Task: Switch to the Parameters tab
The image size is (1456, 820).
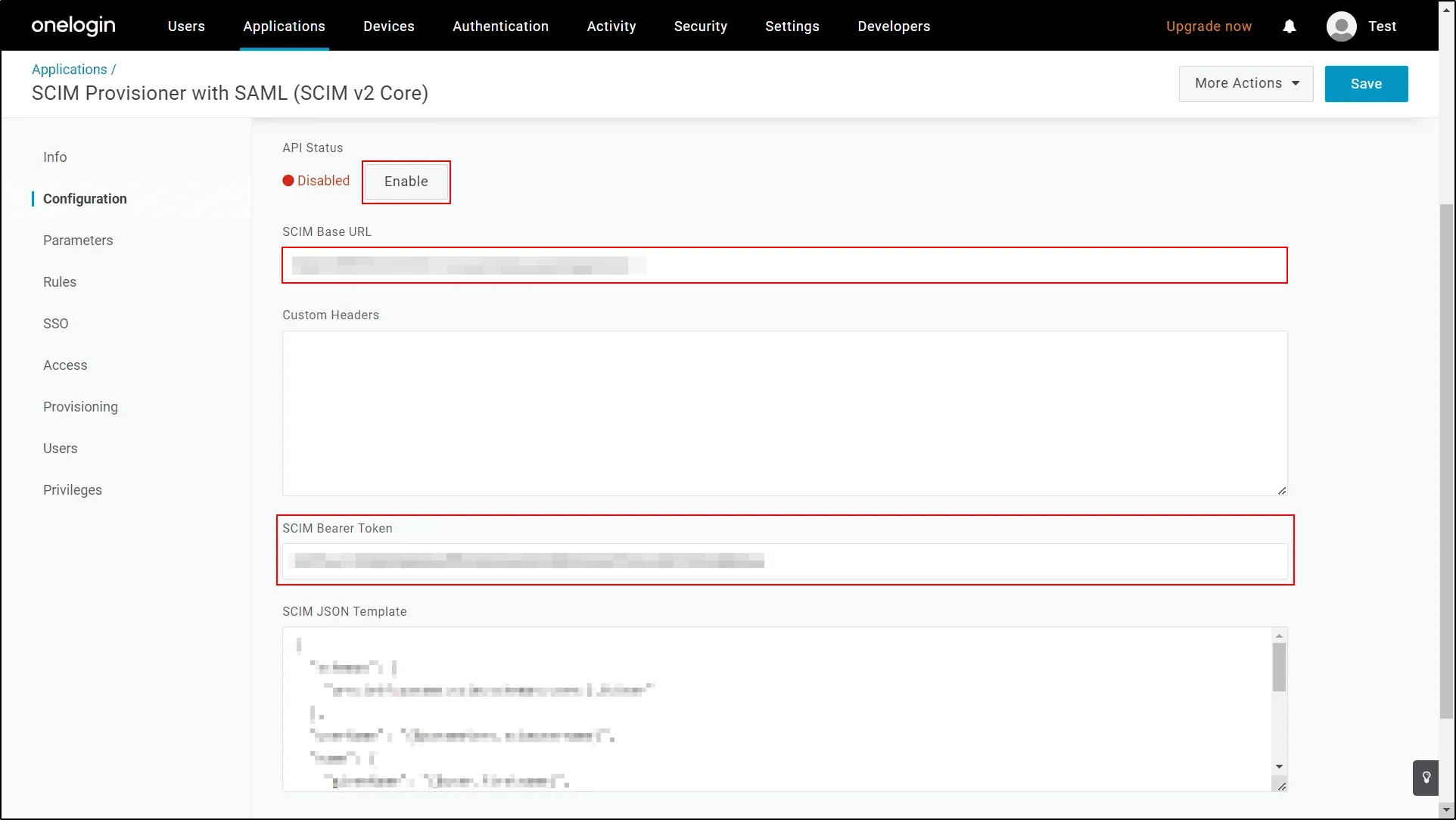Action: (78, 241)
